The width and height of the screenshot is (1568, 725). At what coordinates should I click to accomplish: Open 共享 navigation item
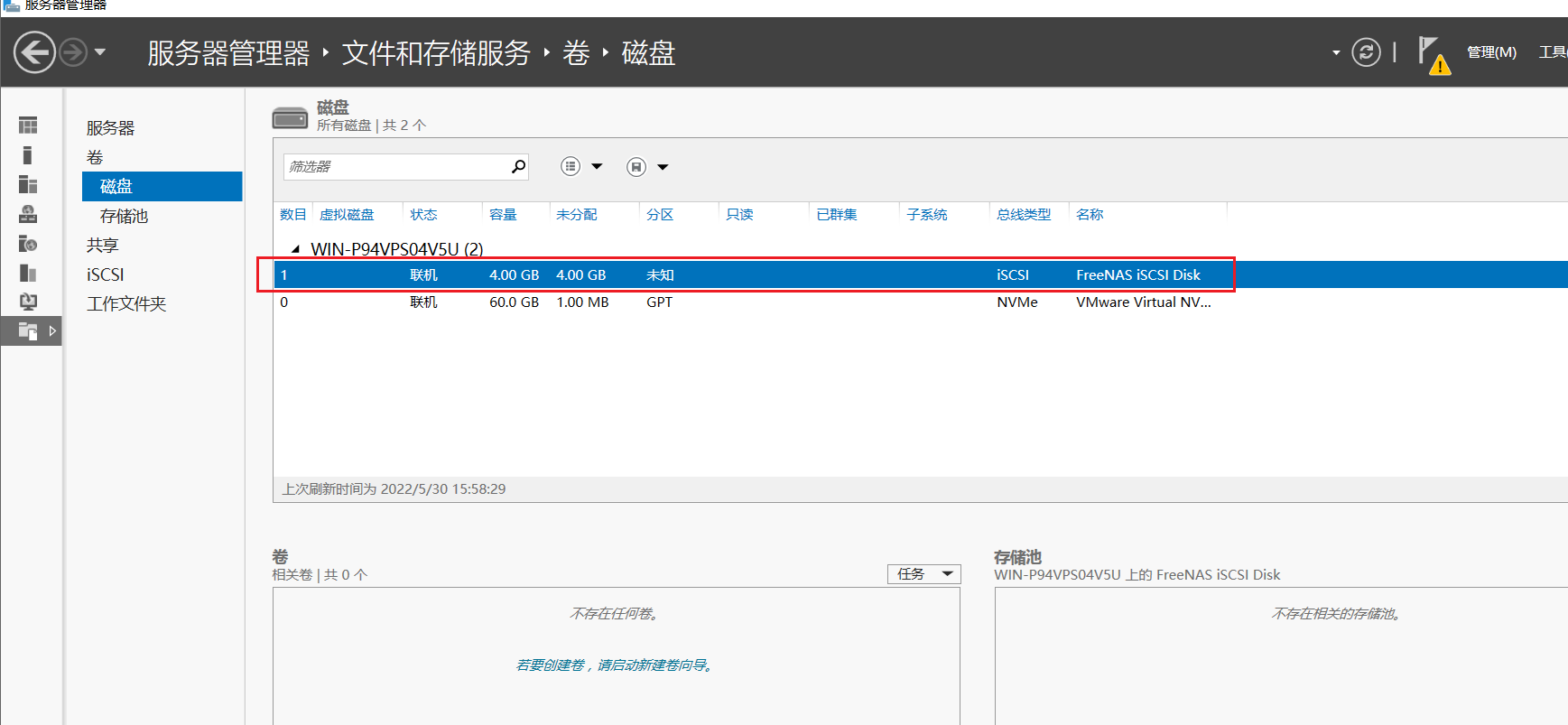(102, 245)
